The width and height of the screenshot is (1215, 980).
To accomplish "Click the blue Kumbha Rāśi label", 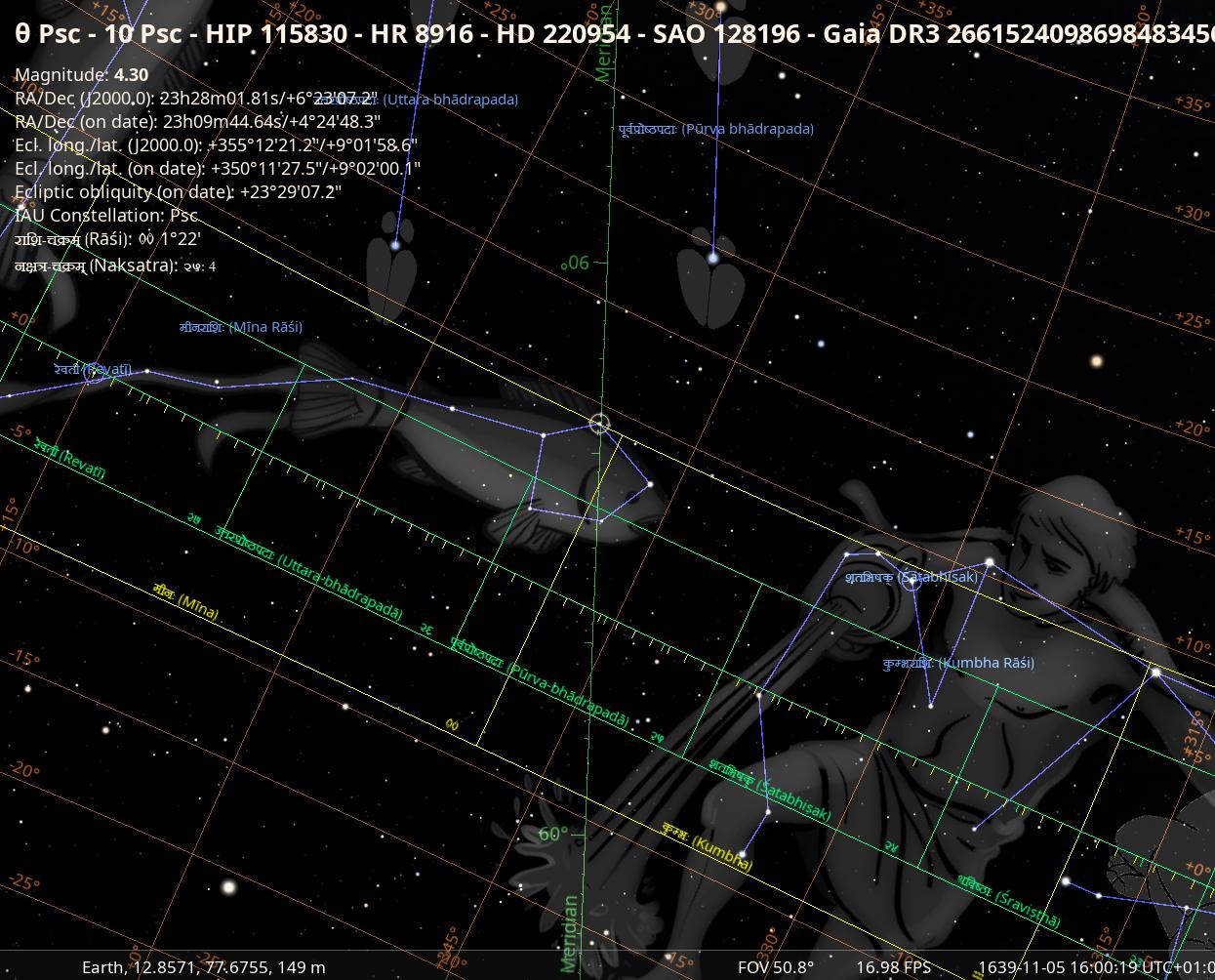I will click(x=958, y=663).
